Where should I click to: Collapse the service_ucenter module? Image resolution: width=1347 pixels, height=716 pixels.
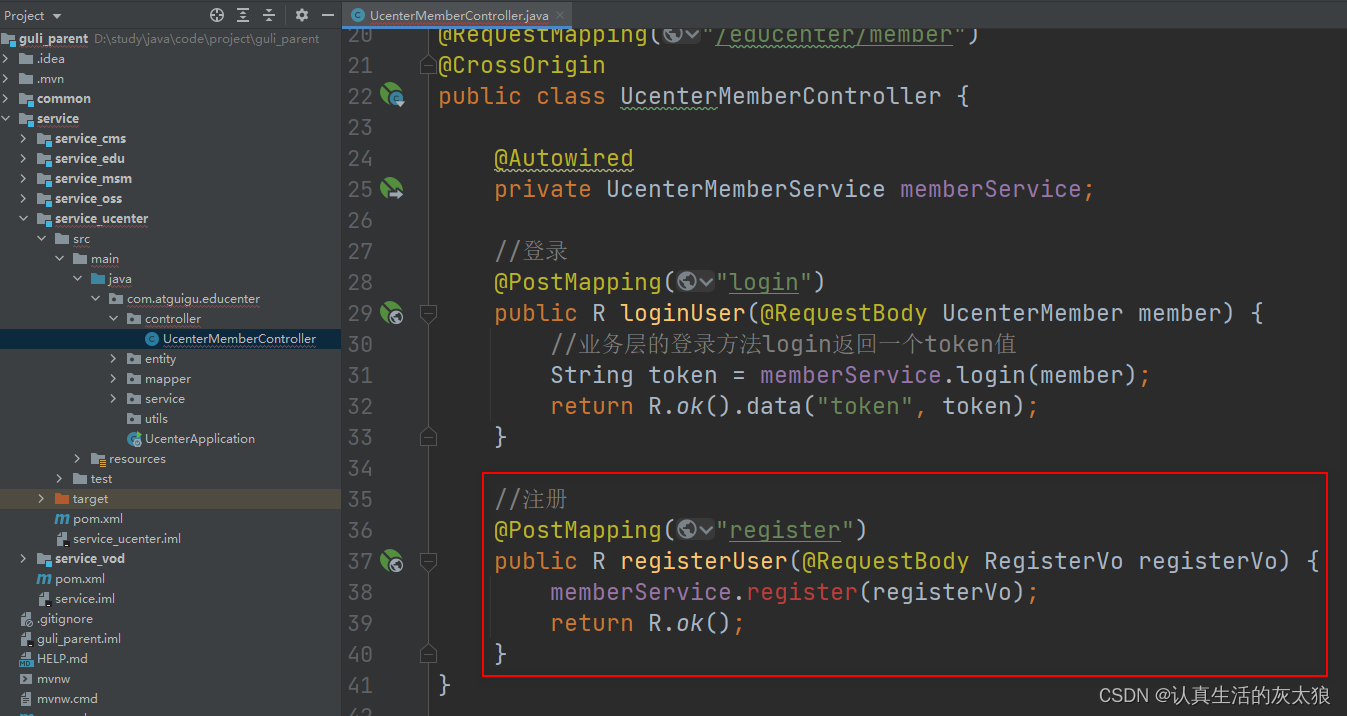click(x=25, y=219)
